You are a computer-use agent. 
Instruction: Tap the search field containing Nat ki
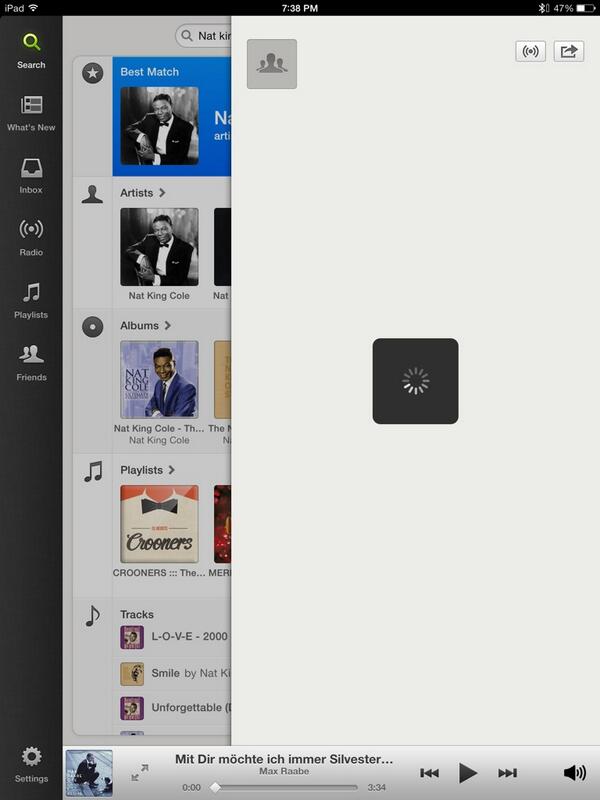point(203,36)
